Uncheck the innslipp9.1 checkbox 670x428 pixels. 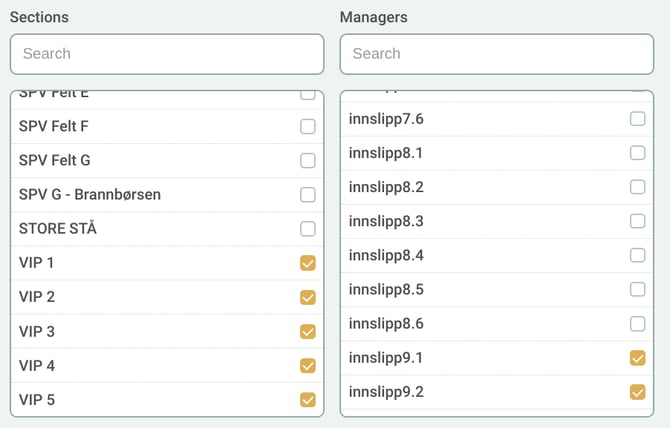coord(637,357)
